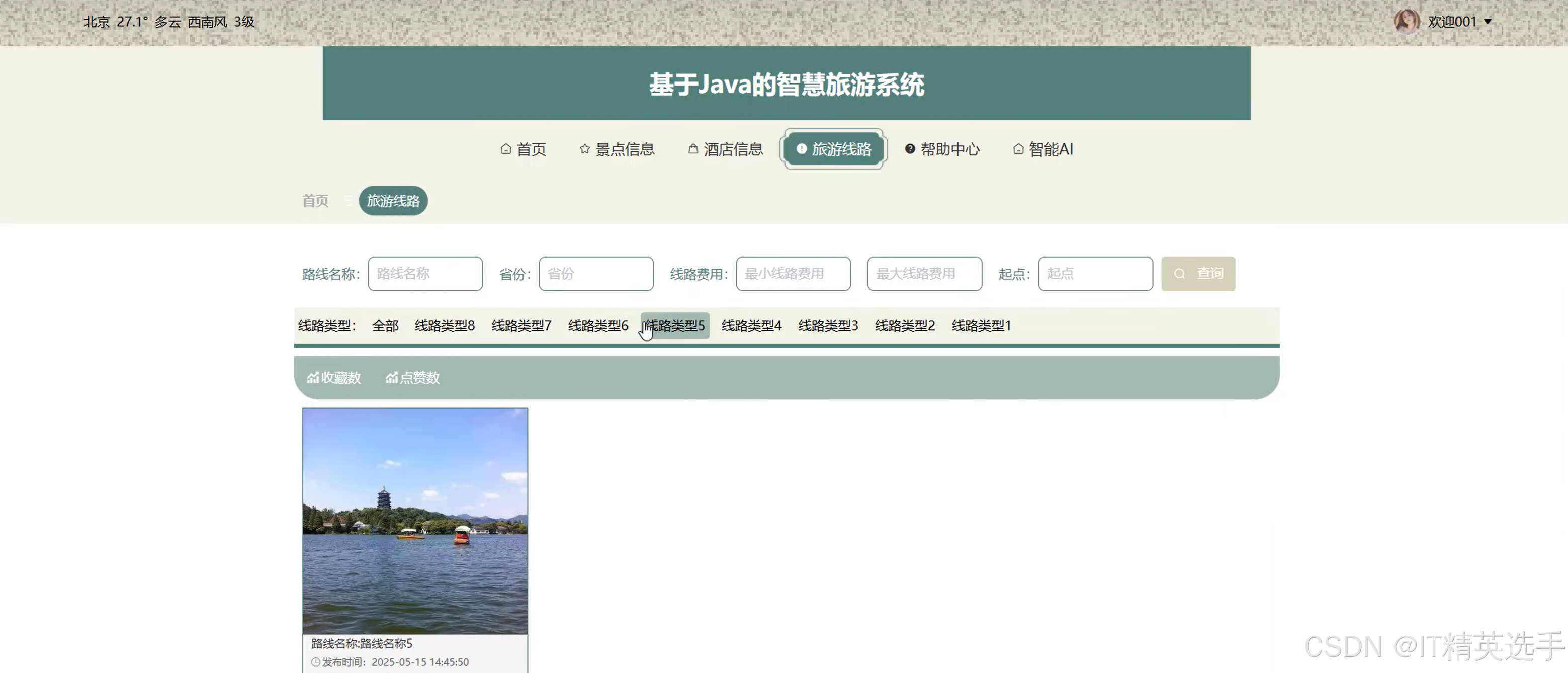Select the 旅游线路 breadcrumb tab
Screen dimensions: 1568x673
(393, 201)
